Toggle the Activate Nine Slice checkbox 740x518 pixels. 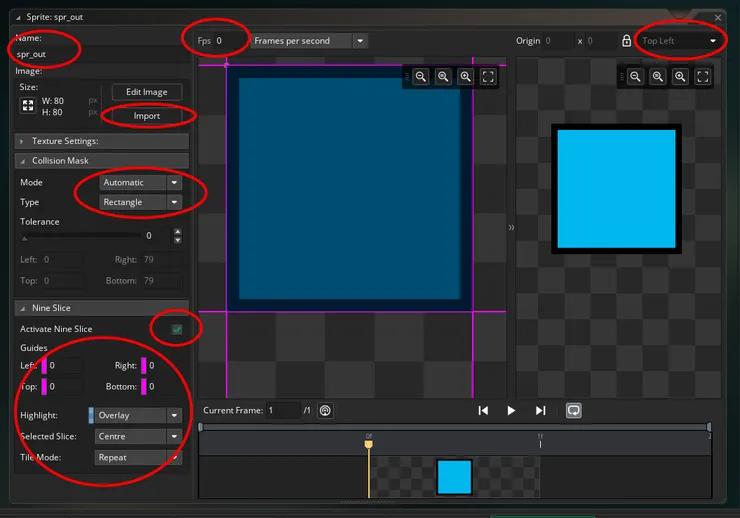click(177, 329)
